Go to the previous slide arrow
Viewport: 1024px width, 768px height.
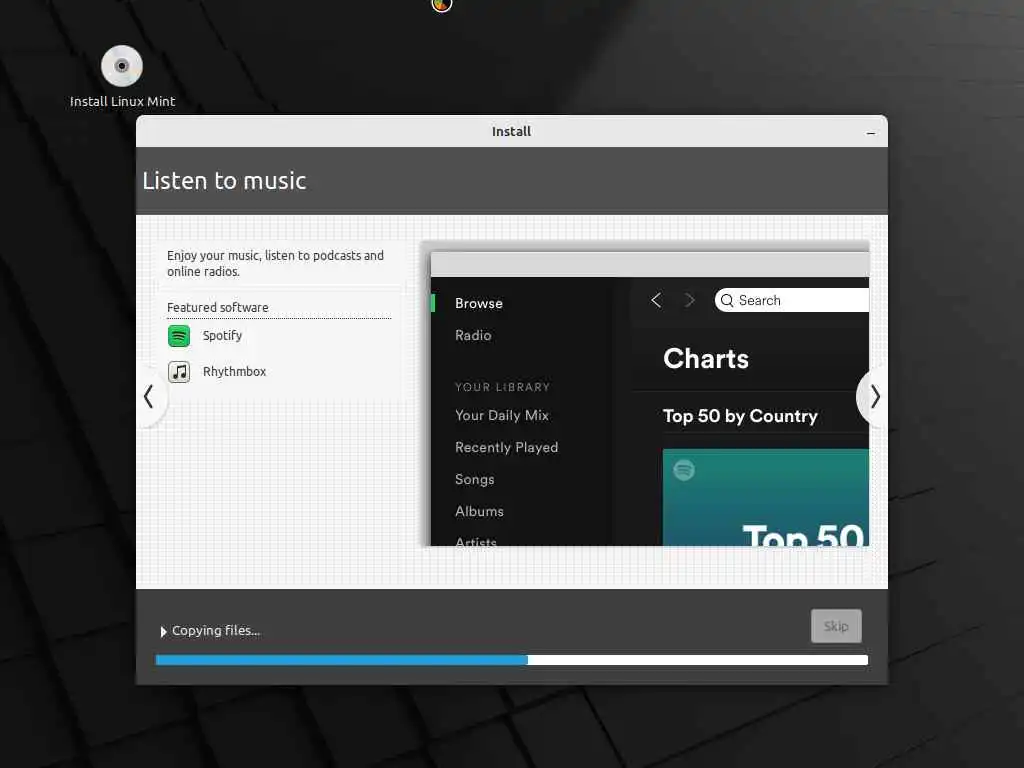click(150, 396)
